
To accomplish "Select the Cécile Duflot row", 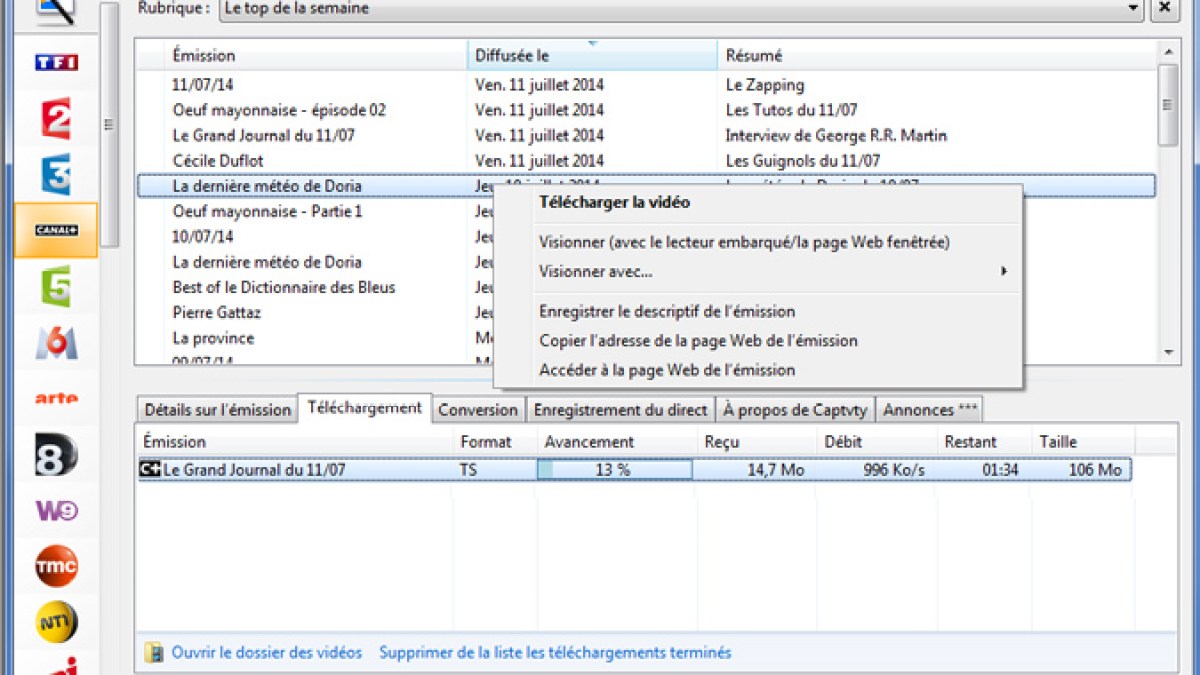I will (645, 160).
